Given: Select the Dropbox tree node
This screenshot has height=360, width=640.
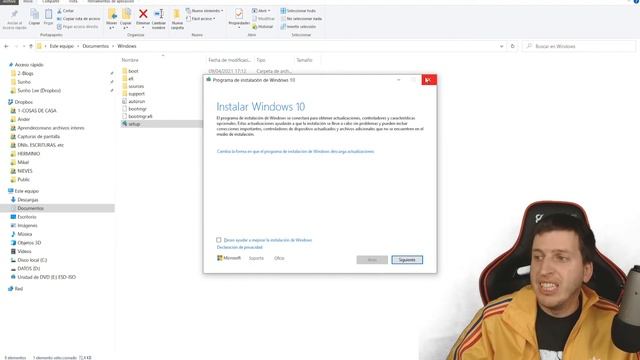Looking at the screenshot, I should [23, 102].
